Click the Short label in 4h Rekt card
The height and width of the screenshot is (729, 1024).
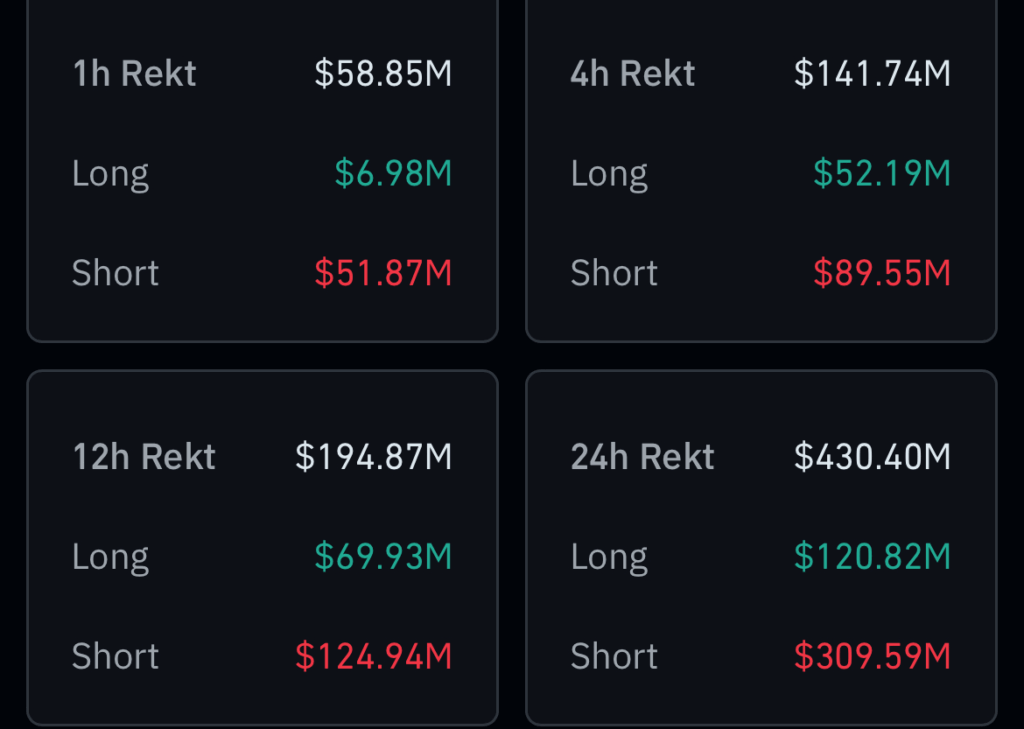click(614, 273)
